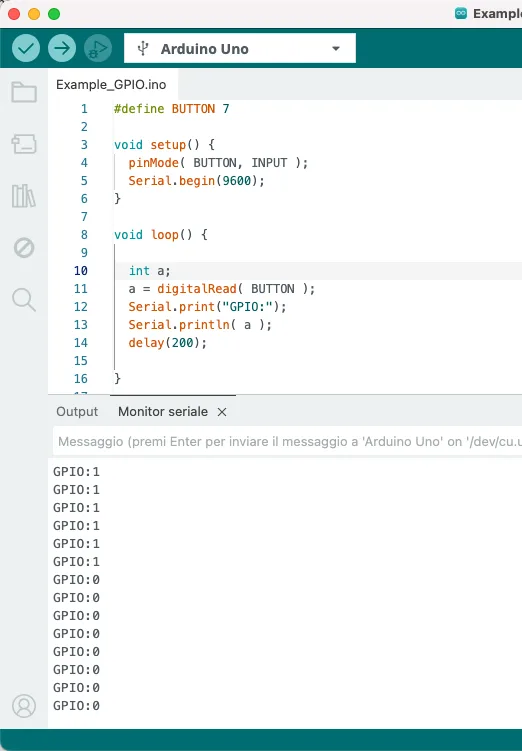
Task: Upload sketch with arrow button
Action: point(62,48)
